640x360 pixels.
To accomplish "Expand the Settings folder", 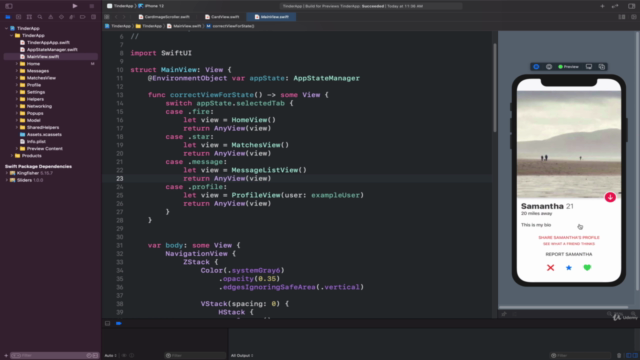I will pos(17,92).
